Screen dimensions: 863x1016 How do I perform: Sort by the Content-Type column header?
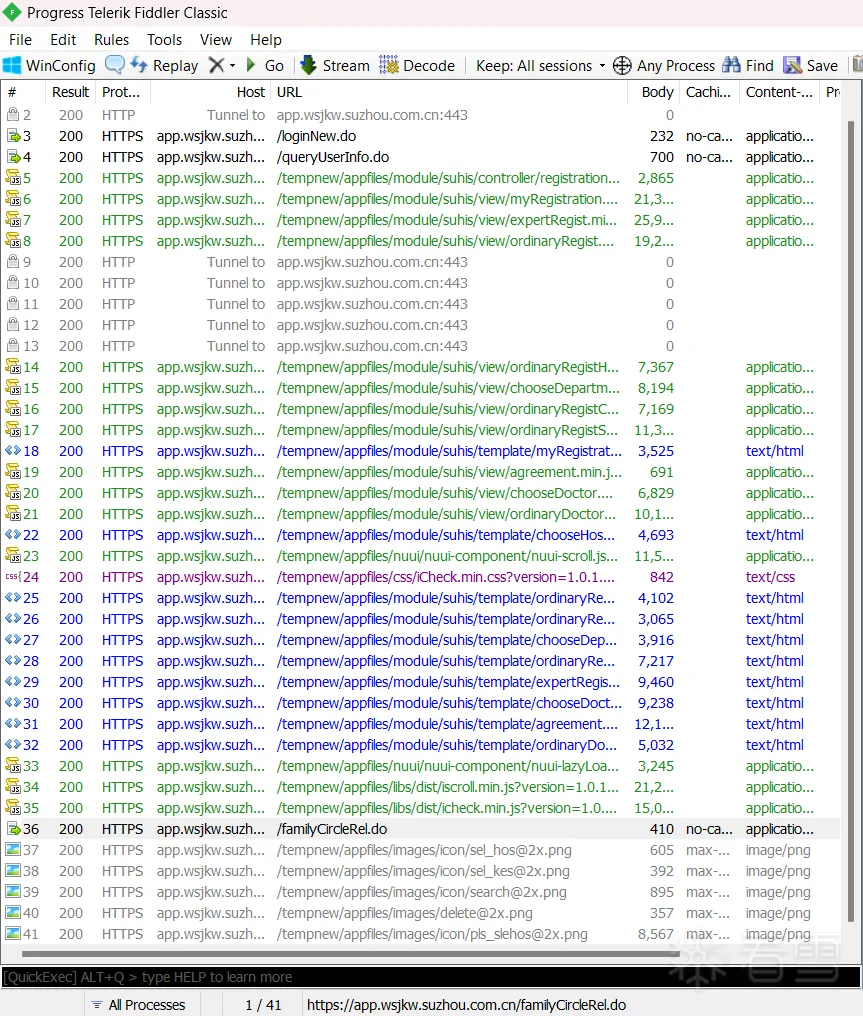[x=780, y=92]
